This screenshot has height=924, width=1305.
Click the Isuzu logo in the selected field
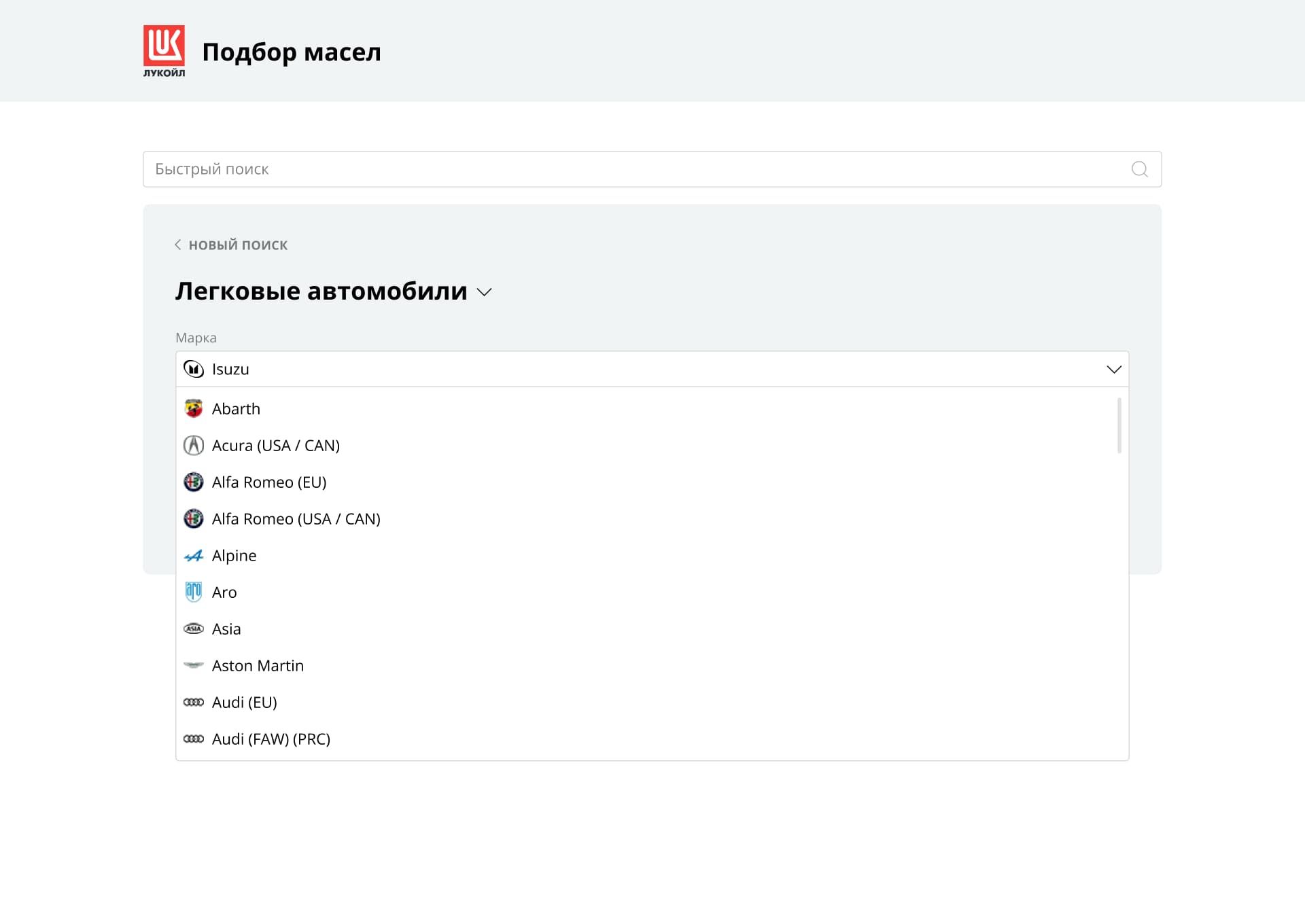pos(194,370)
